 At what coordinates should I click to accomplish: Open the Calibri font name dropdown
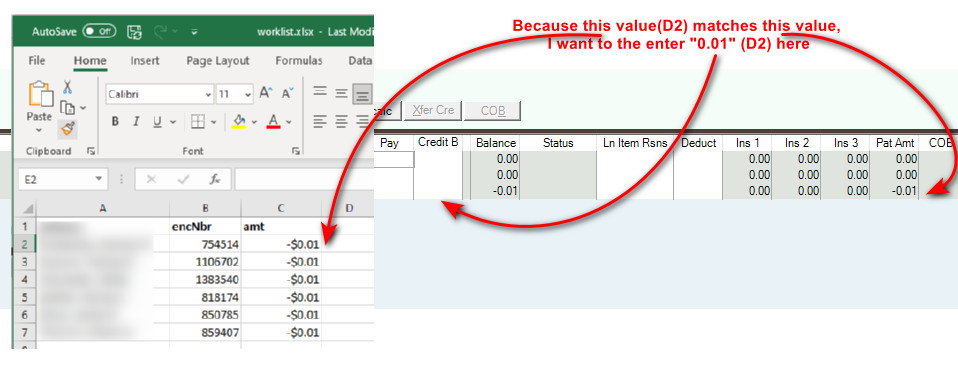208,95
